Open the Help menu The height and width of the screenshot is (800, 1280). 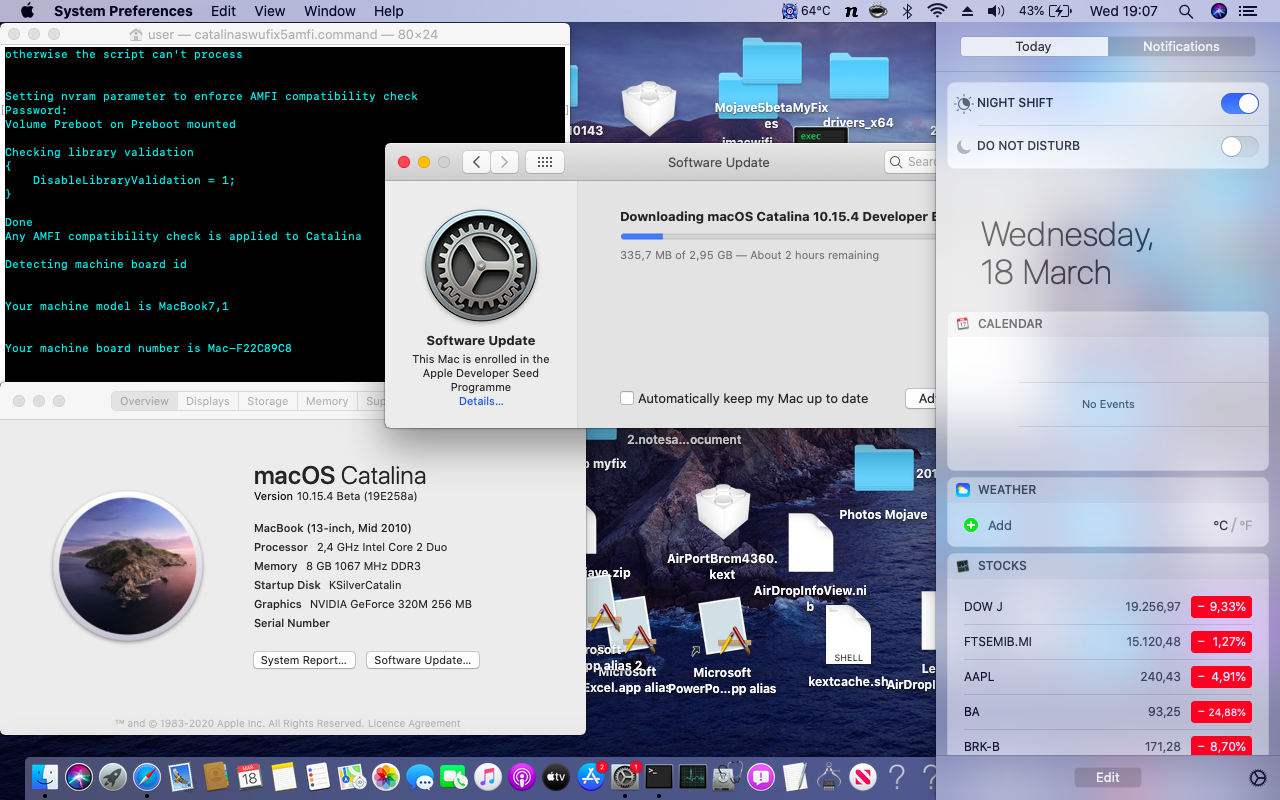(389, 11)
